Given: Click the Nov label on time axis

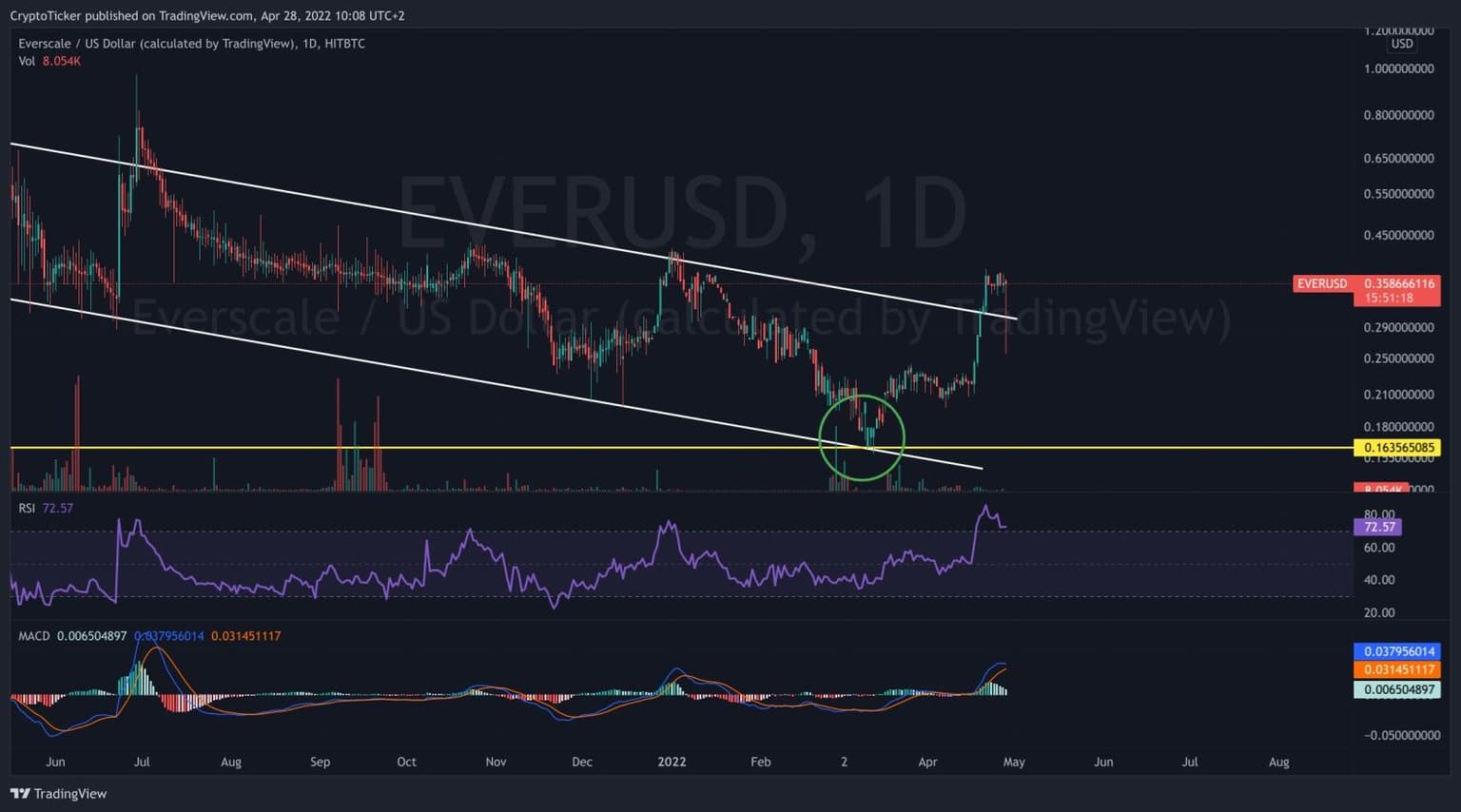Looking at the screenshot, I should point(496,762).
